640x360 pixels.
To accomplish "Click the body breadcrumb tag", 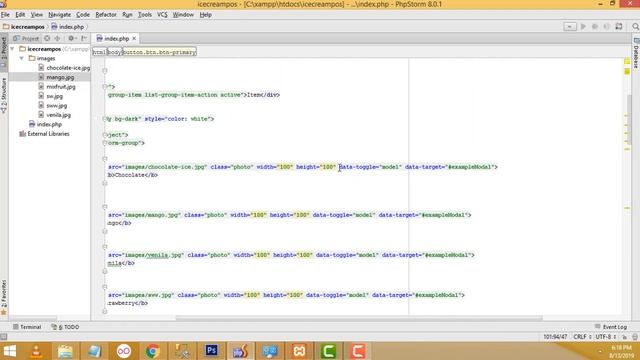I will coord(114,52).
